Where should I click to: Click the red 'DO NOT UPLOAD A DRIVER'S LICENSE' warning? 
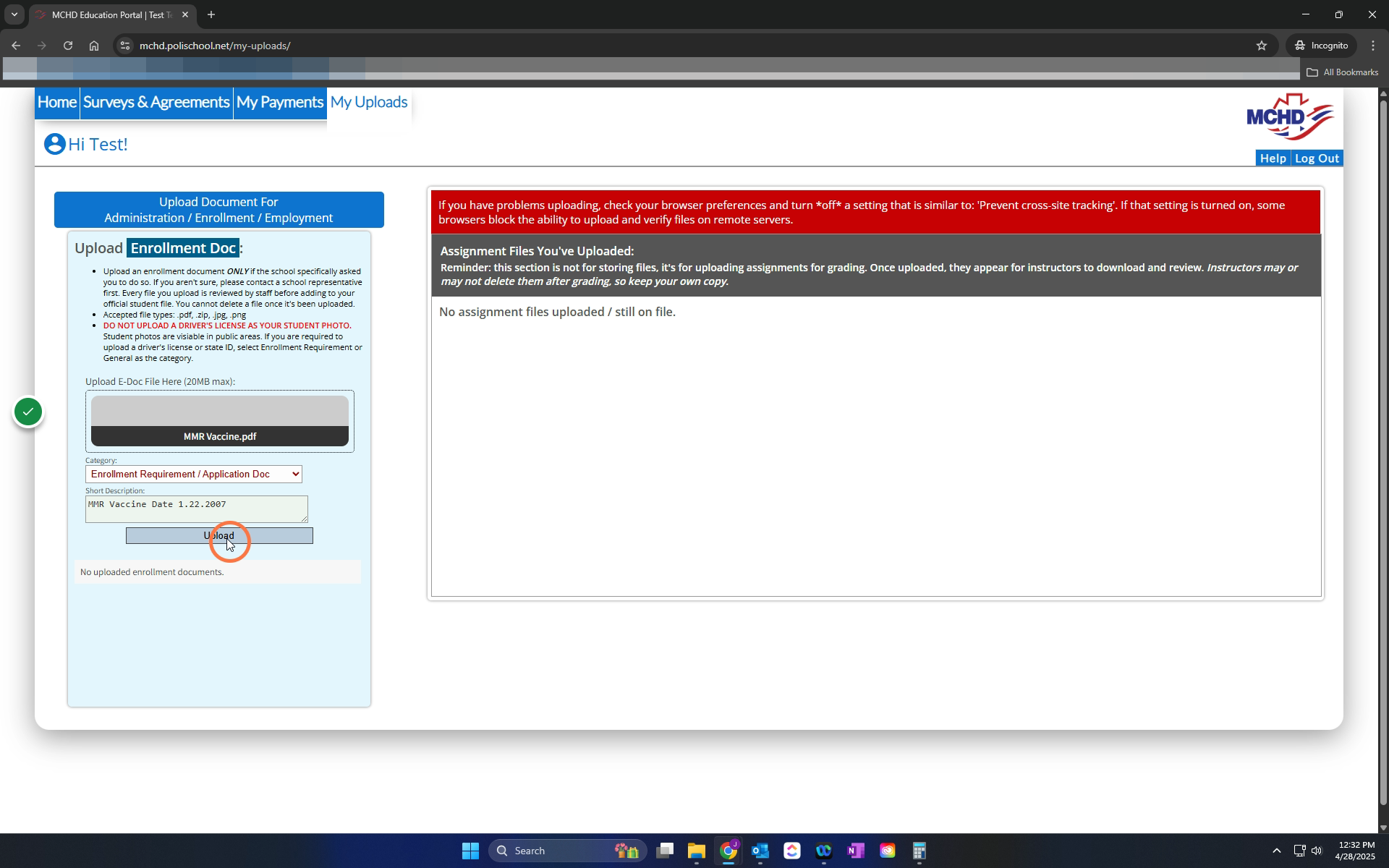[x=227, y=325]
